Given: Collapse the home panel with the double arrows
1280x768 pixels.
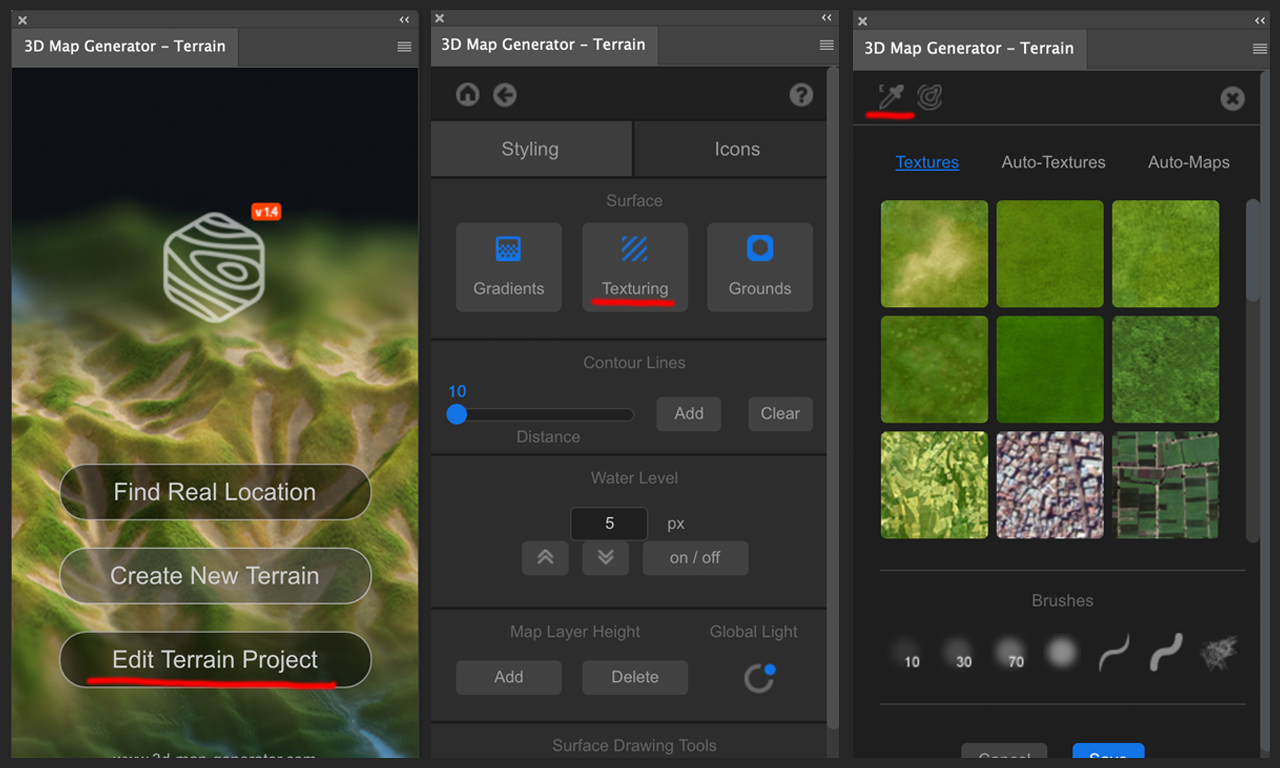Looking at the screenshot, I should click(x=404, y=20).
